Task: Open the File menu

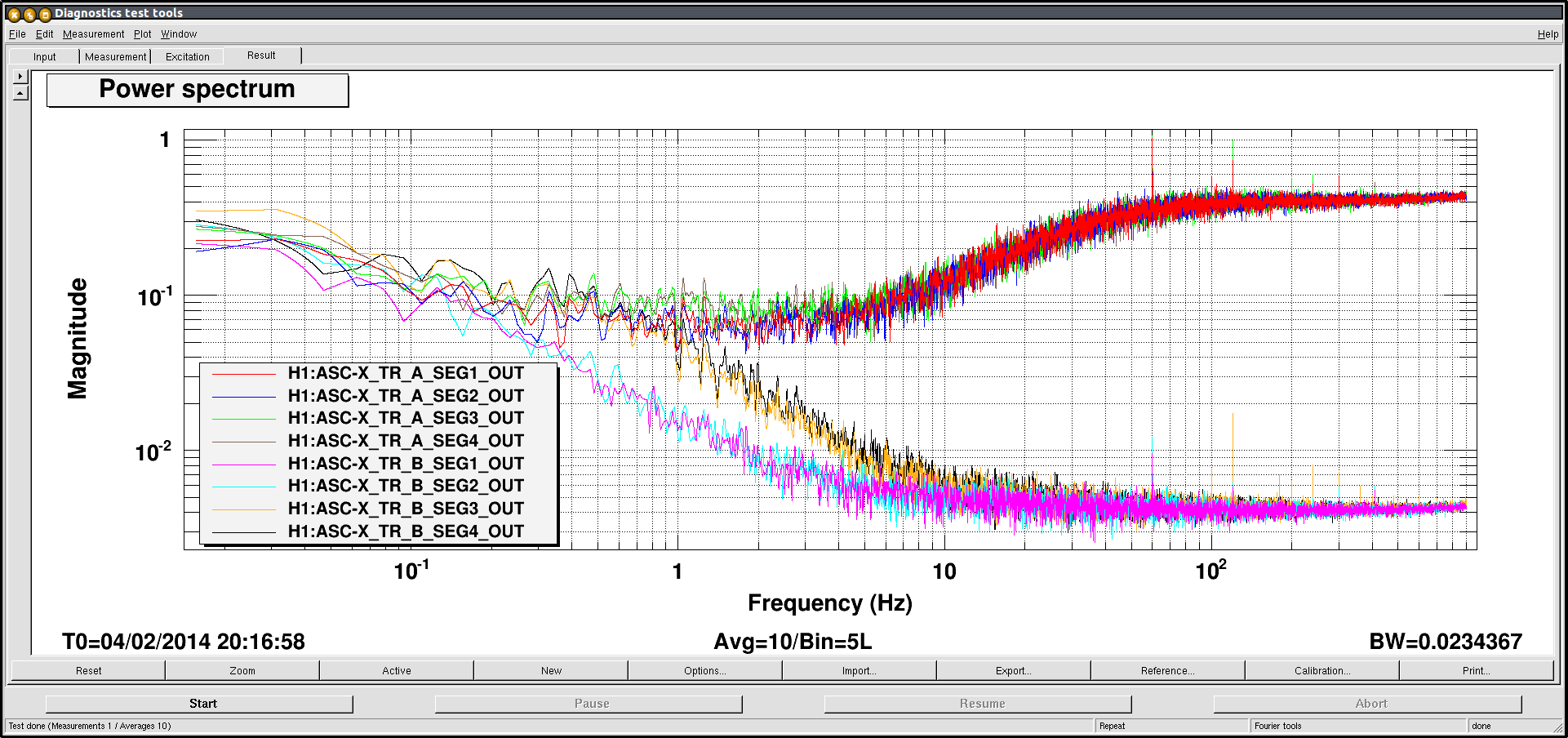Action: 17,34
